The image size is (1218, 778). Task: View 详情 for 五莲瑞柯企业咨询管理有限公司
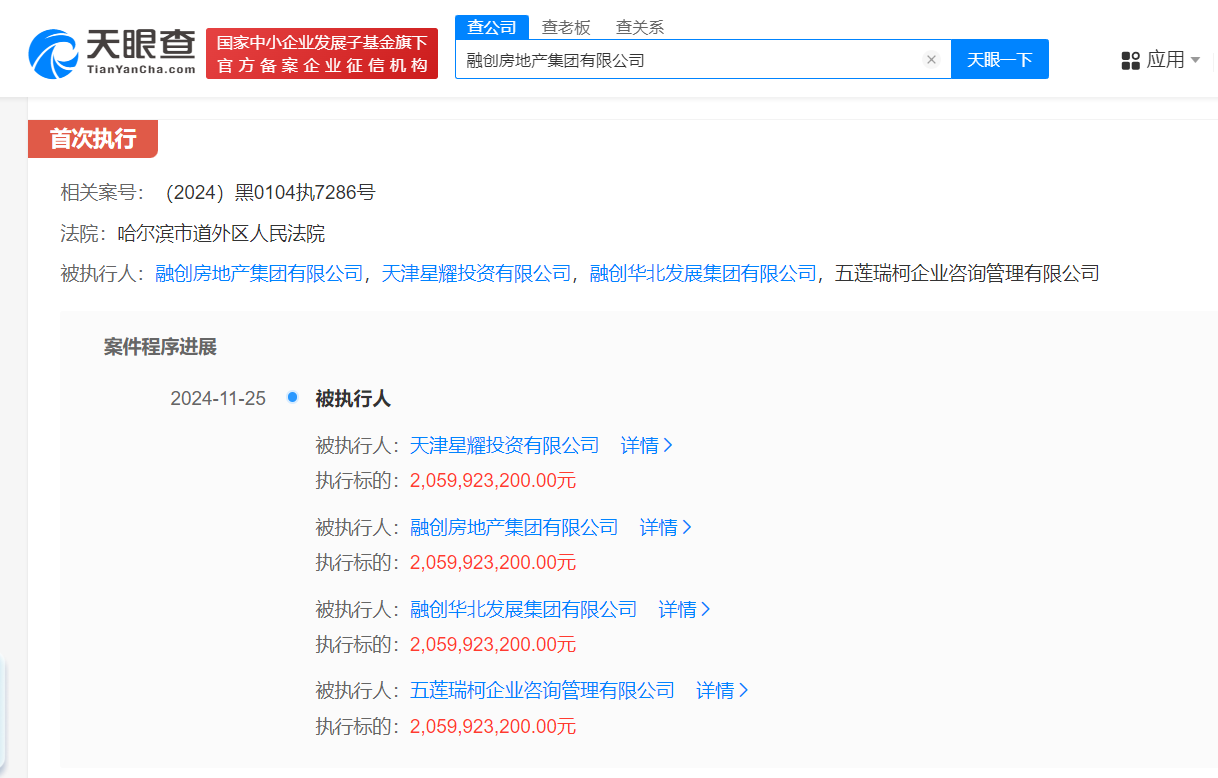(x=723, y=690)
